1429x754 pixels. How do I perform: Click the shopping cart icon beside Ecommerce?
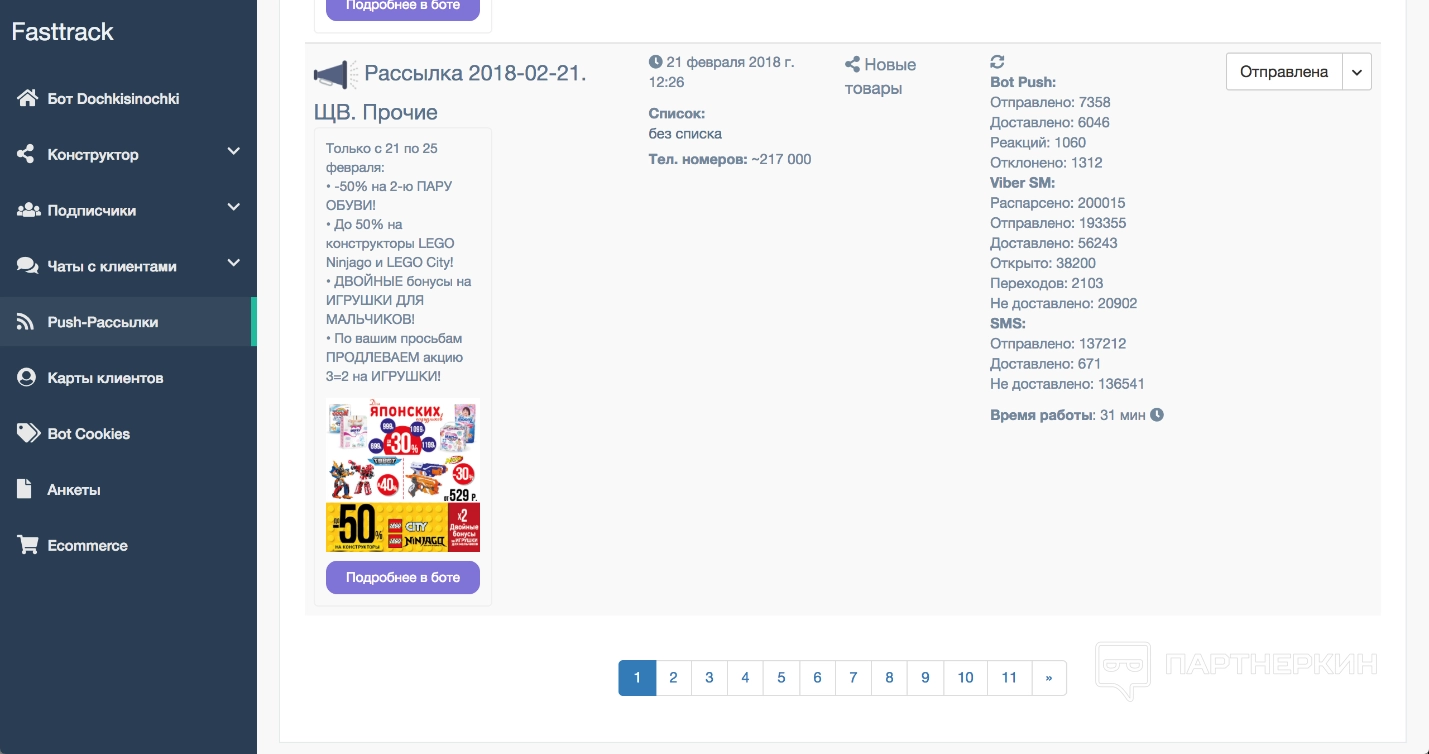28,545
